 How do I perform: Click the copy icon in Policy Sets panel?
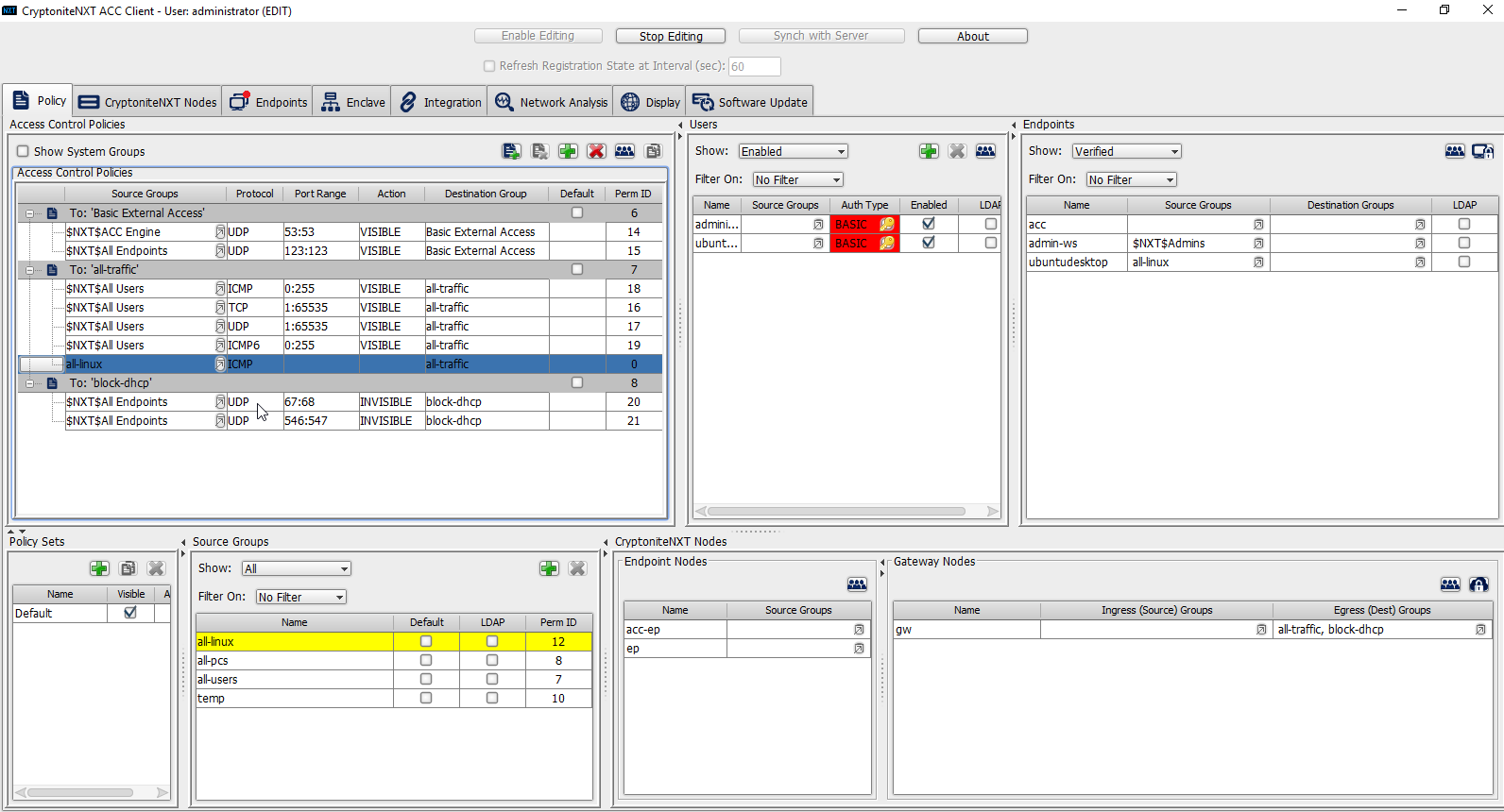tap(128, 568)
